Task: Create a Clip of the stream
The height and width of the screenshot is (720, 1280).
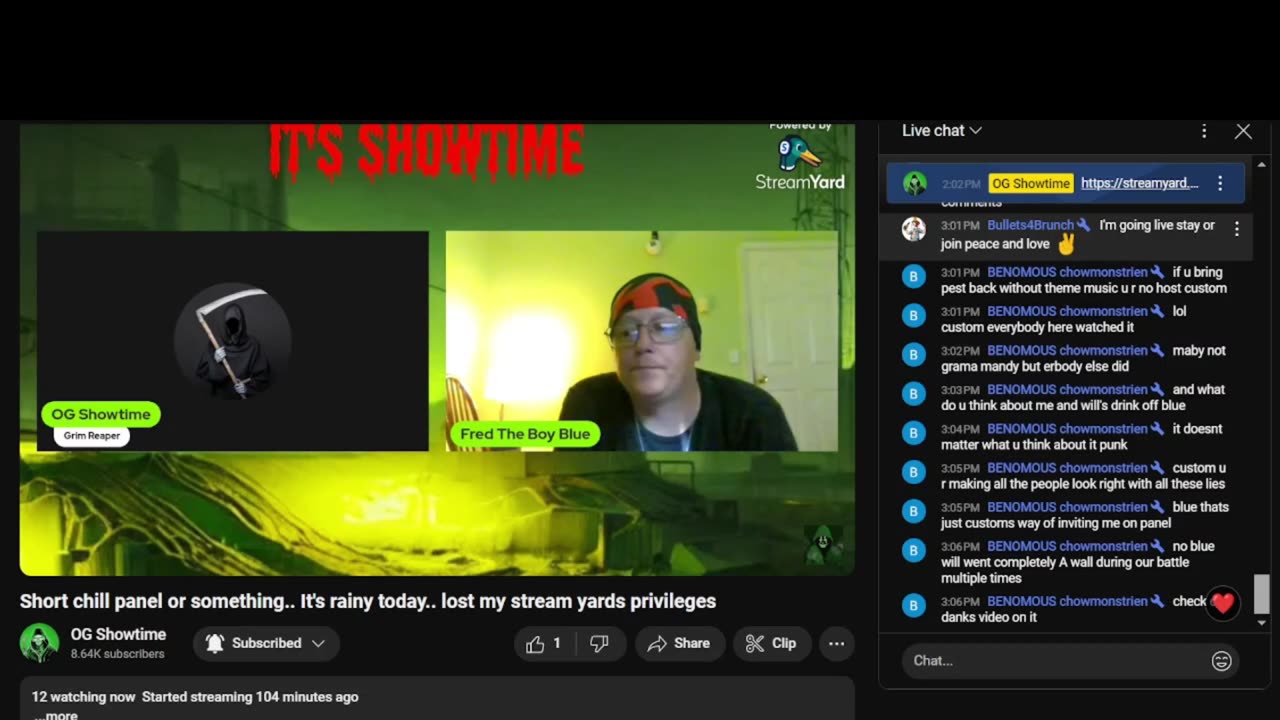Action: [771, 644]
